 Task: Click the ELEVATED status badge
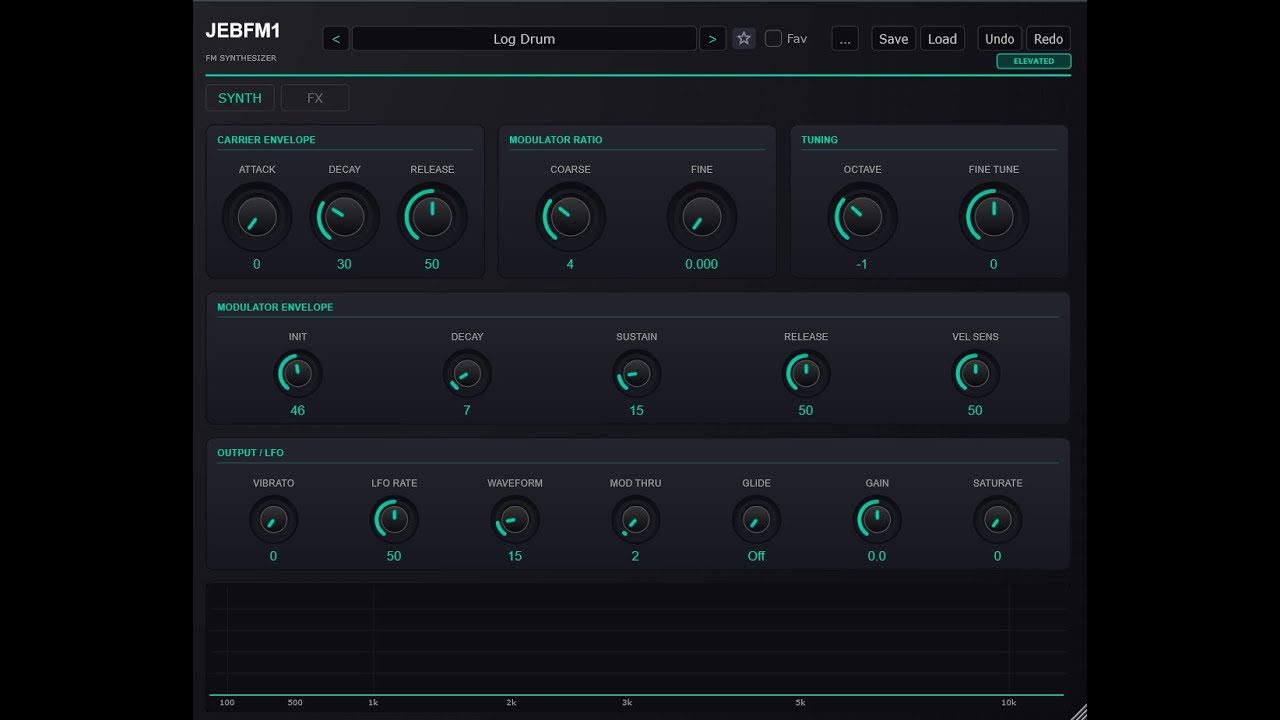[x=1034, y=61]
